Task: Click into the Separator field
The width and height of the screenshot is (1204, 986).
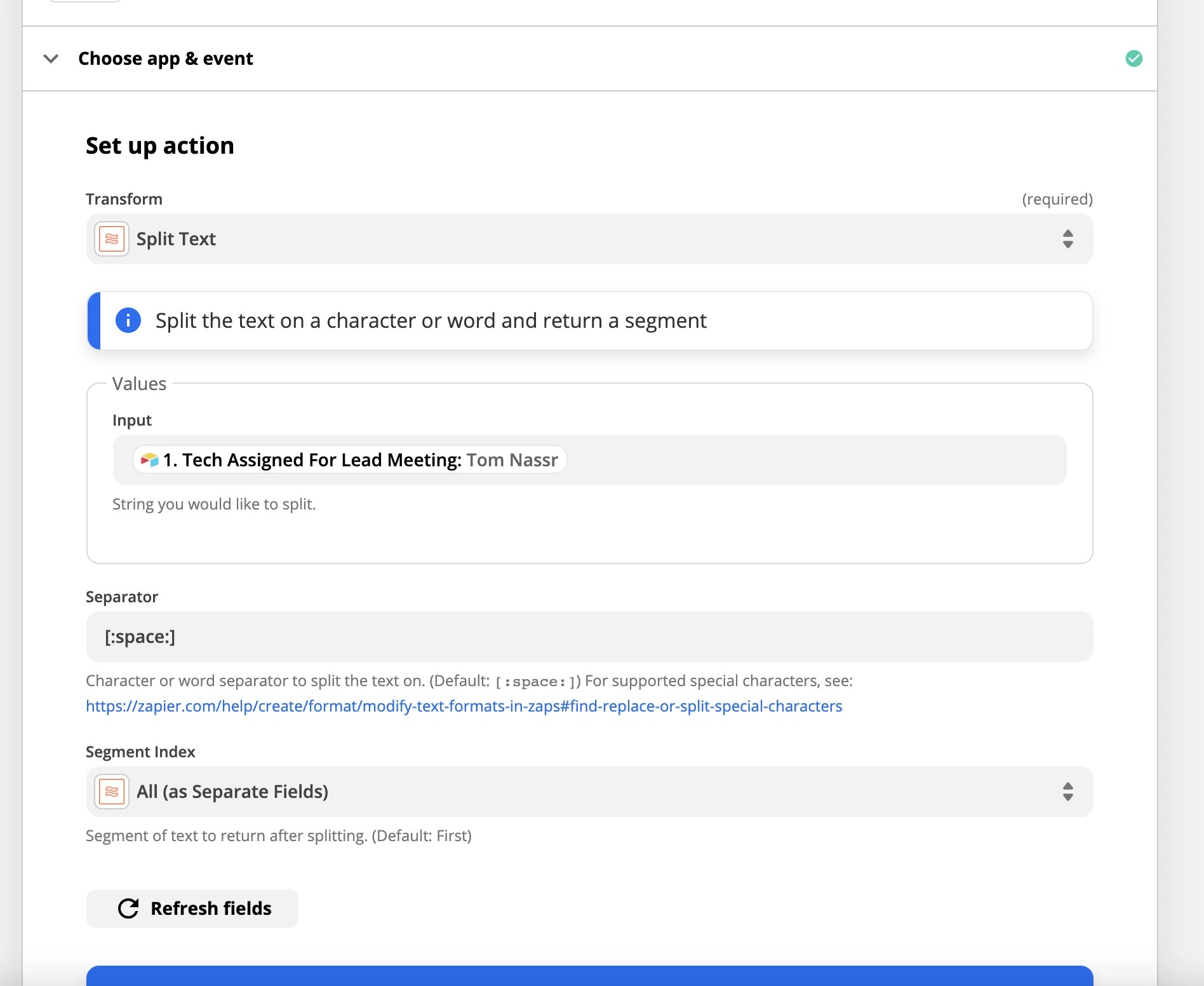Action: point(589,637)
